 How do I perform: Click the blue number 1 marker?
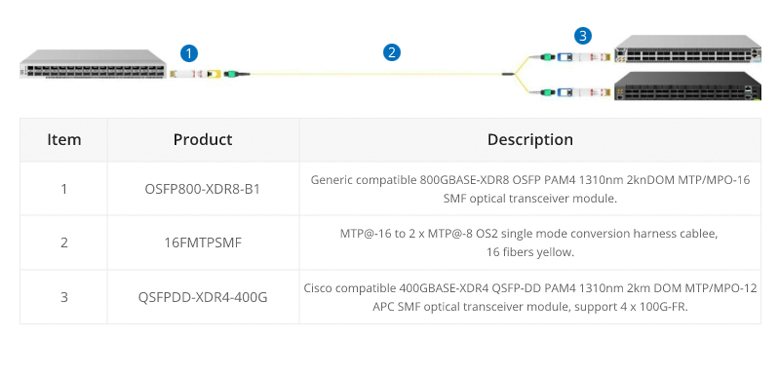tap(189, 53)
